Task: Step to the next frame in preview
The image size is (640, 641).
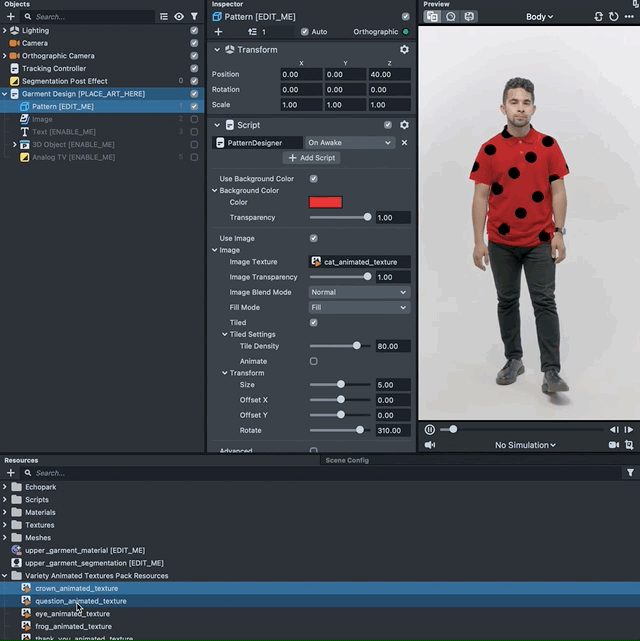Action: [629, 429]
